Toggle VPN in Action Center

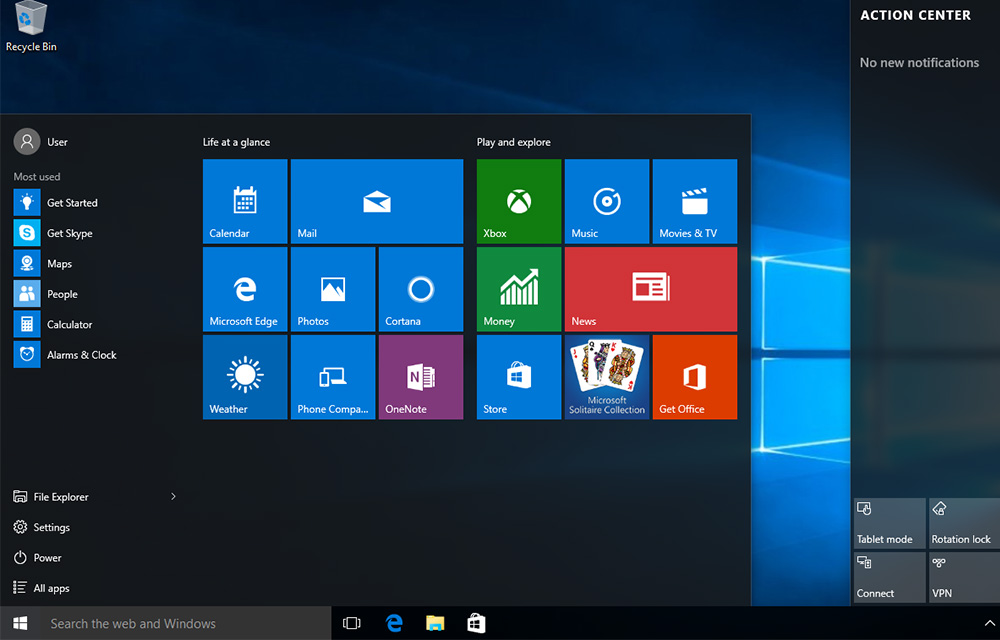(962, 577)
